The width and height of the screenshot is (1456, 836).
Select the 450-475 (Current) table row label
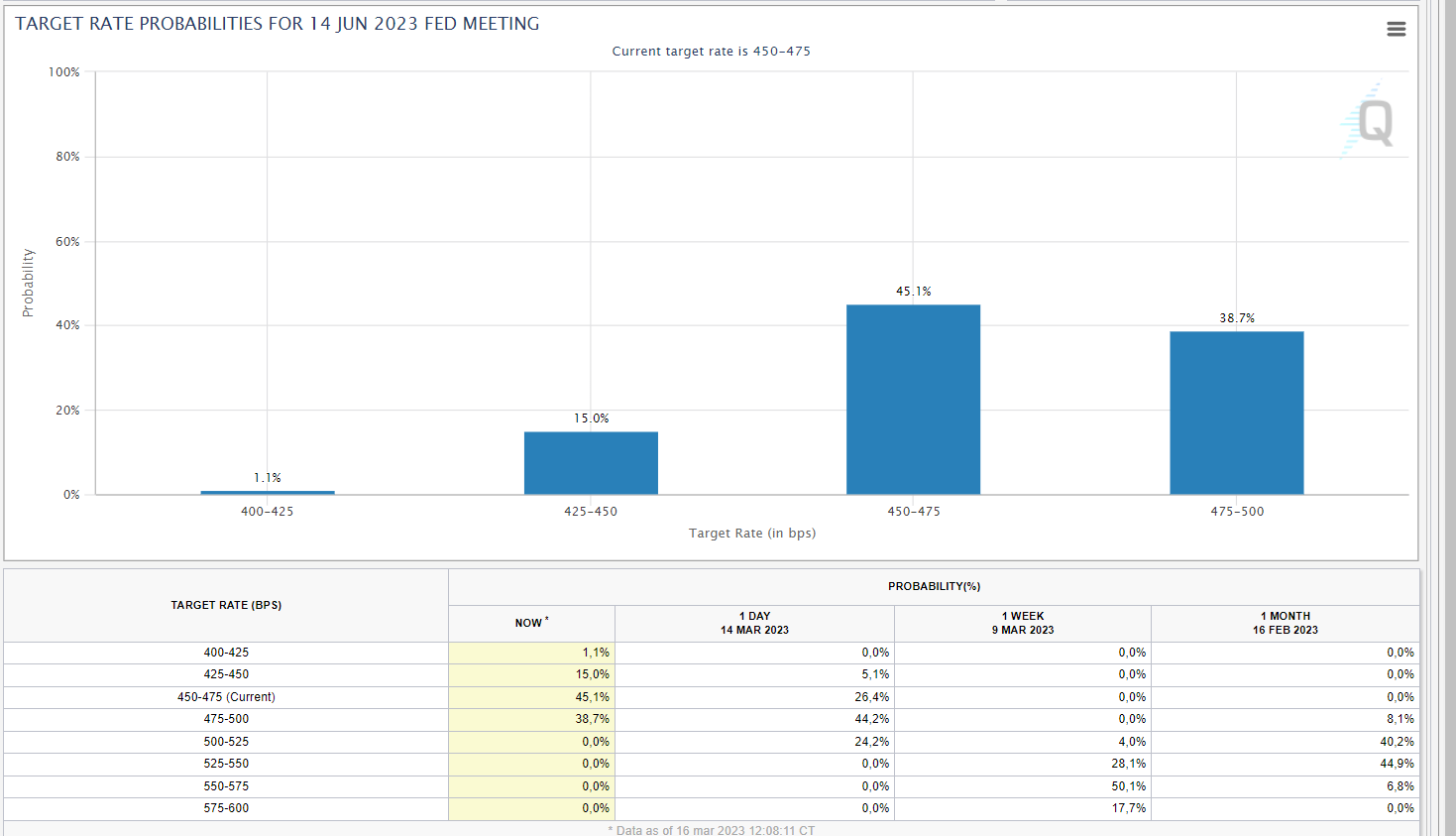(226, 697)
